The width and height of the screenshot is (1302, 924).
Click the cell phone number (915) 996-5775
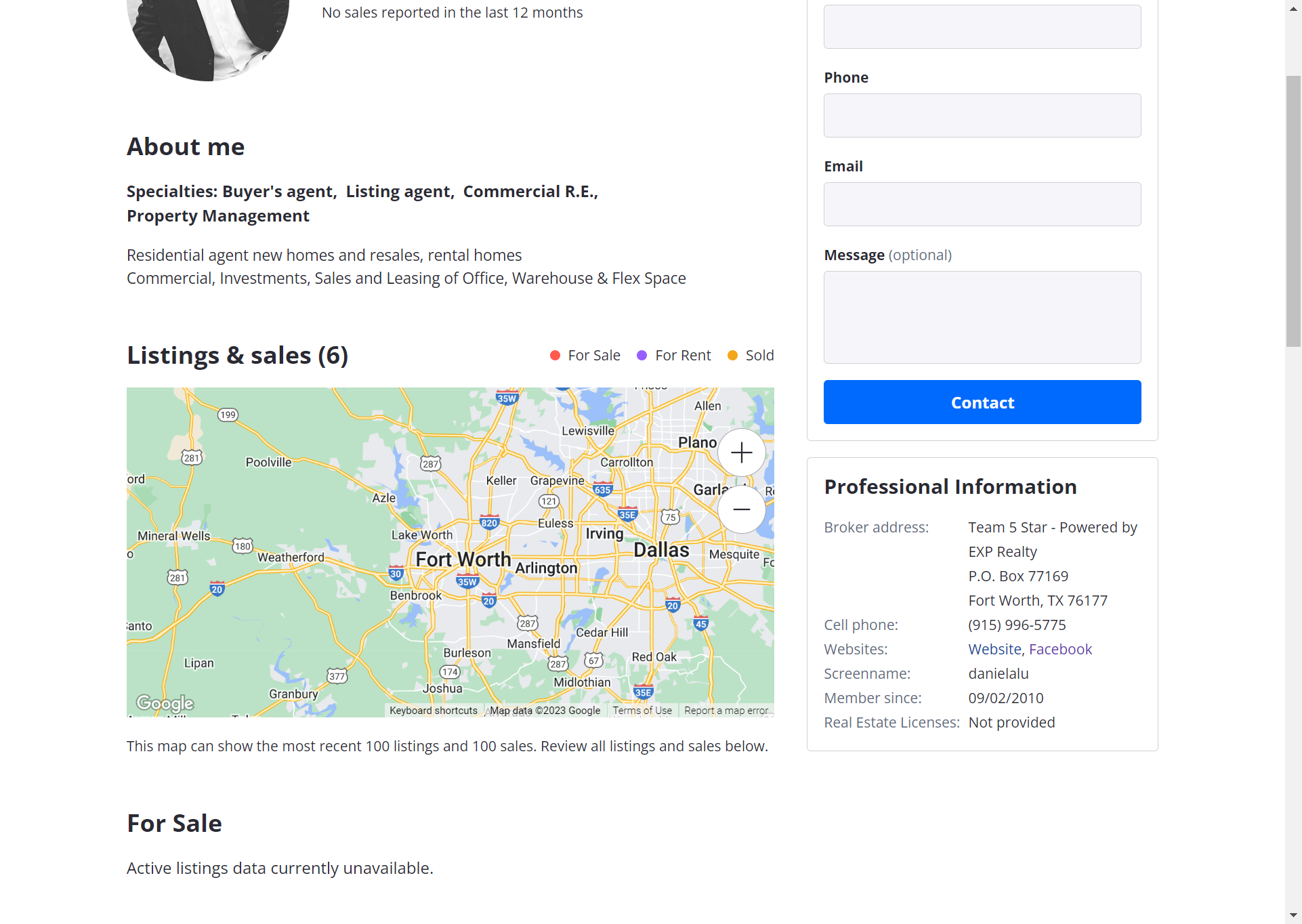pos(1017,625)
